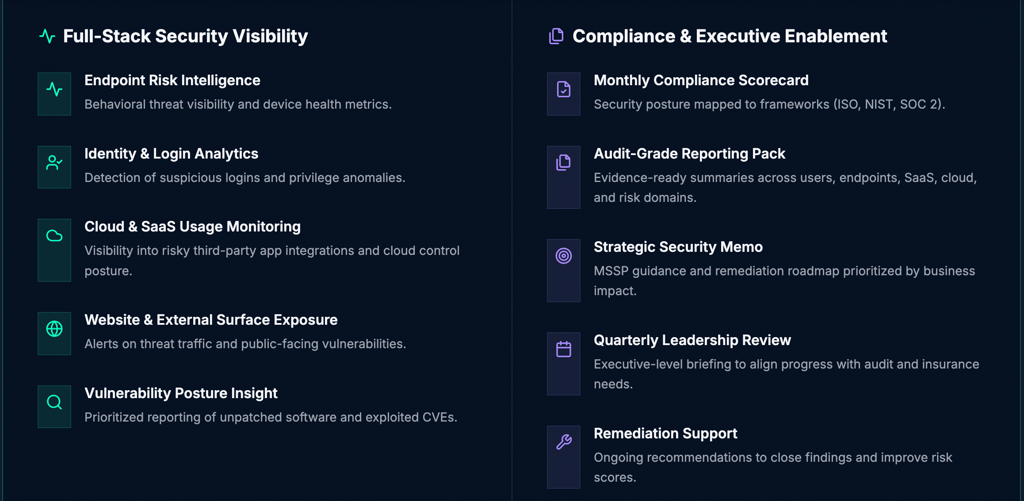
Task: Click the user-check icon for Identity & Login Analytics
Action: click(54, 163)
